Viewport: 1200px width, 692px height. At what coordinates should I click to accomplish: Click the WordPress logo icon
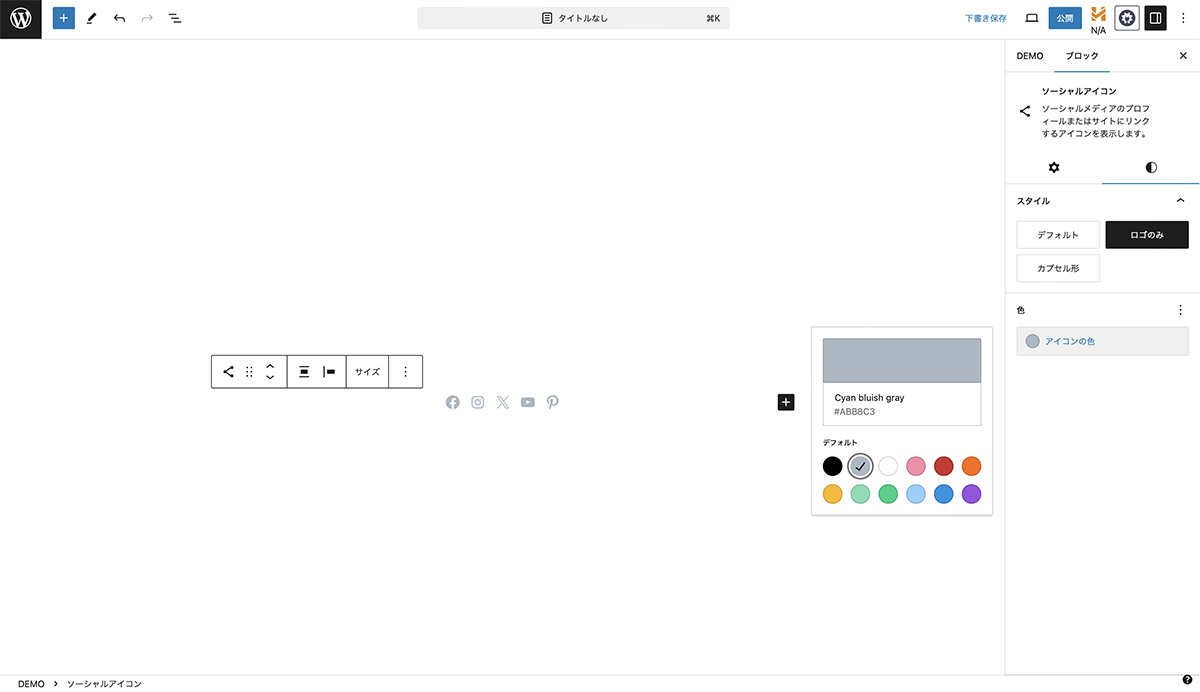coord(20,18)
